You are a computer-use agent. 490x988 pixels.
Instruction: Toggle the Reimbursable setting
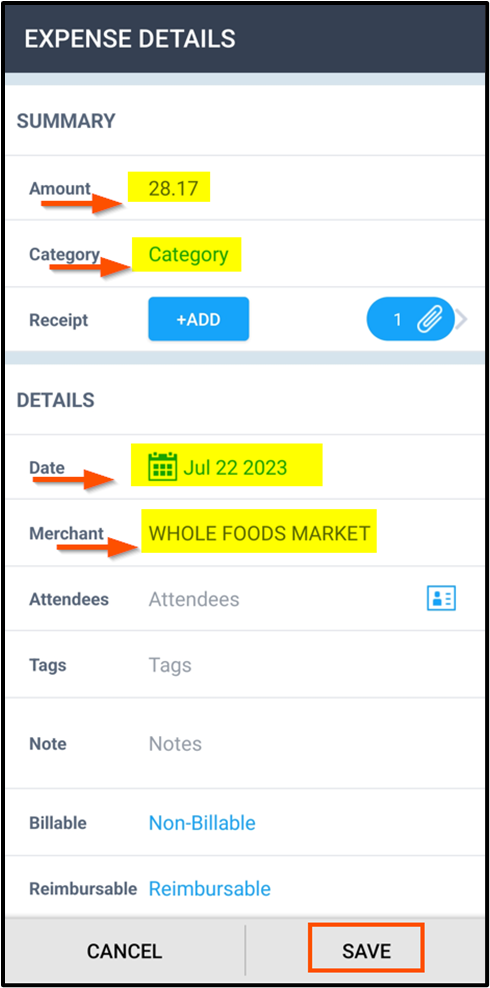(x=210, y=889)
